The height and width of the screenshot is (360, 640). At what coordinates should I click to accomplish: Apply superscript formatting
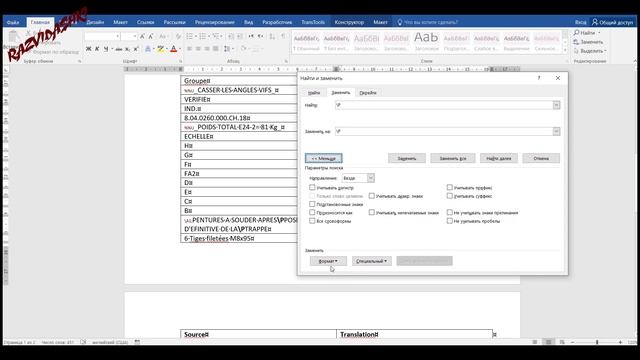tap(136, 49)
